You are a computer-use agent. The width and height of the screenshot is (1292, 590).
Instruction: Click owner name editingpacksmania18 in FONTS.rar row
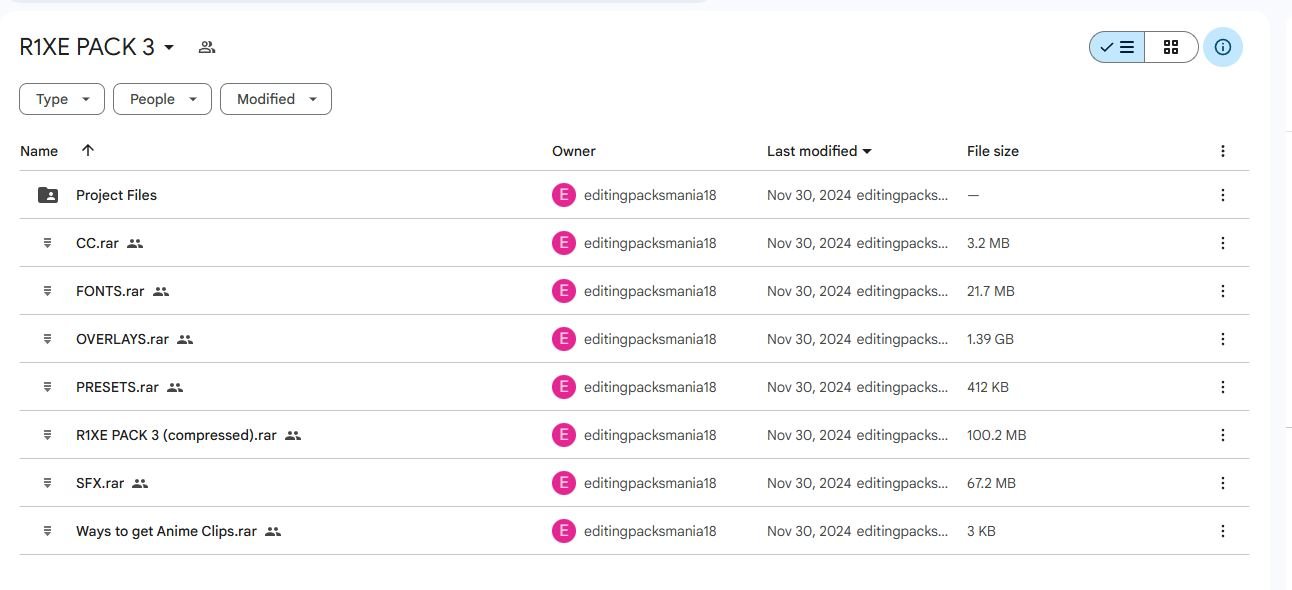click(650, 291)
